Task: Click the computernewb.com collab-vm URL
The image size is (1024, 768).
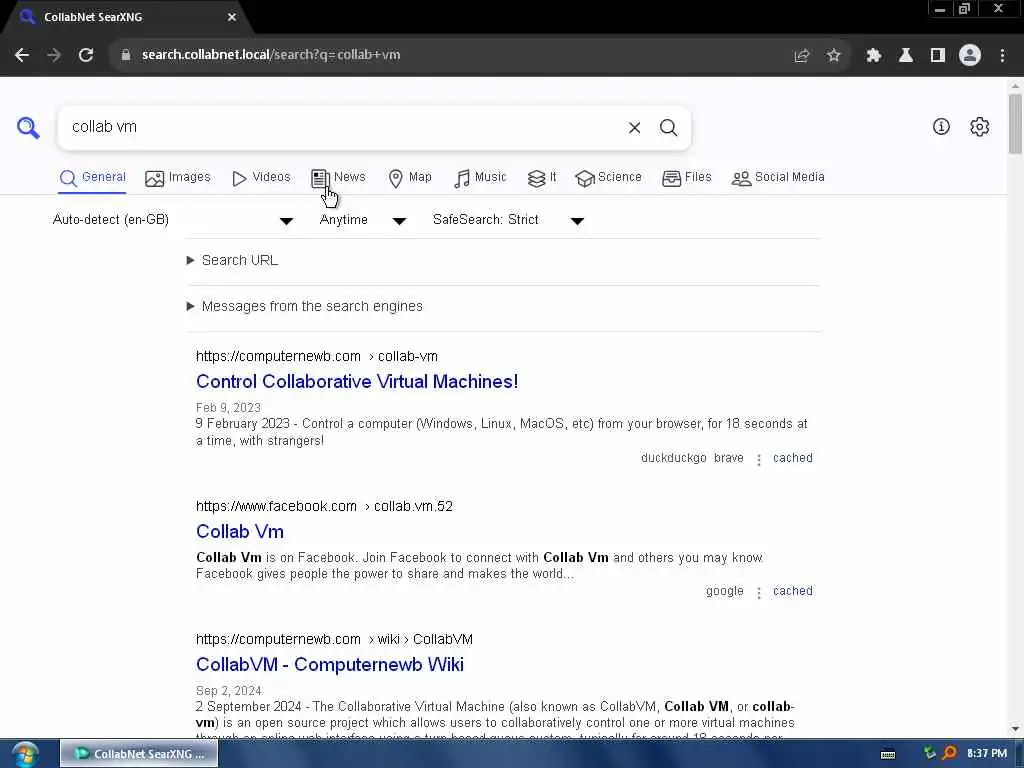Action: (x=317, y=357)
